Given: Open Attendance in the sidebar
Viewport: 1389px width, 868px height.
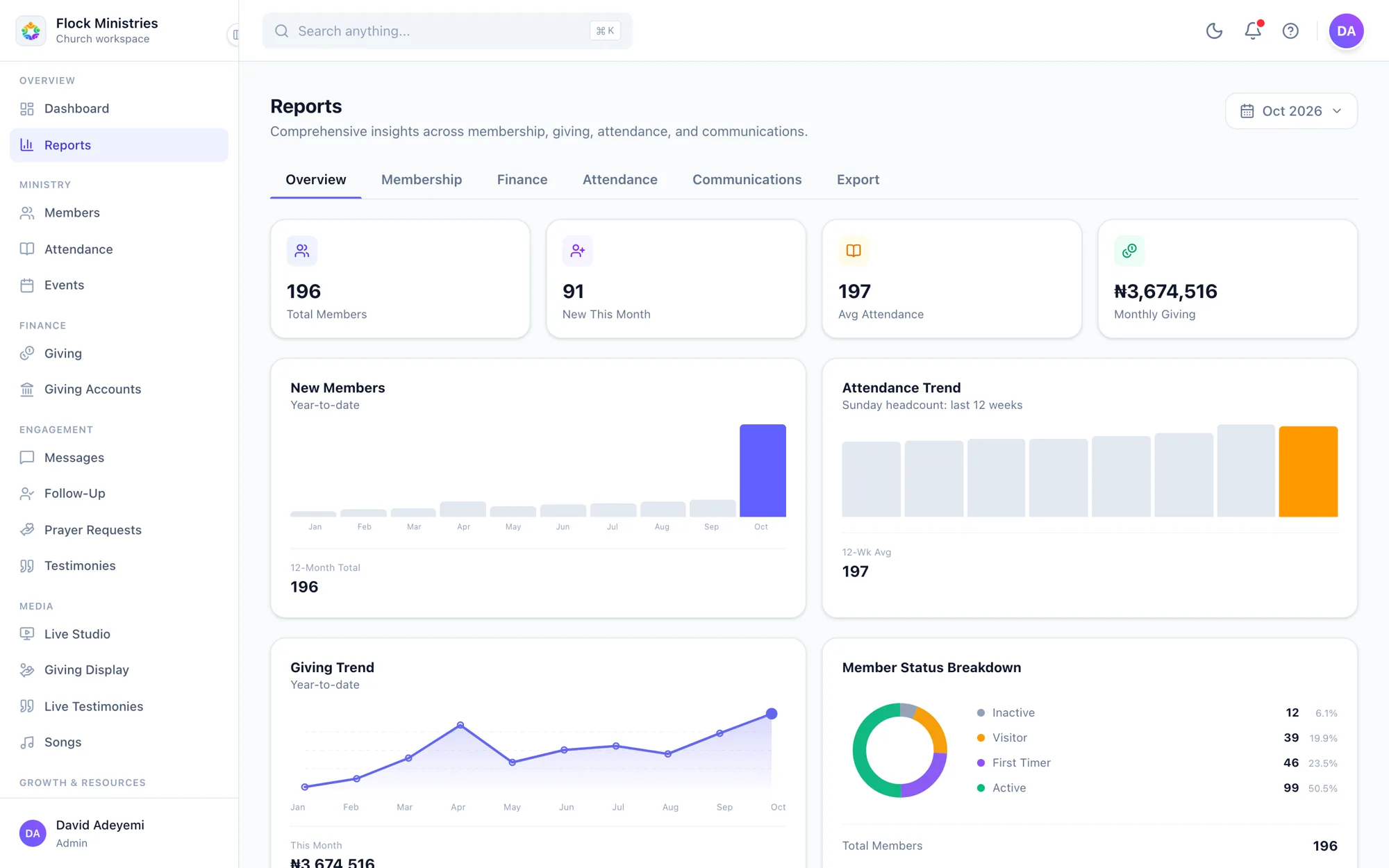Looking at the screenshot, I should tap(119, 249).
